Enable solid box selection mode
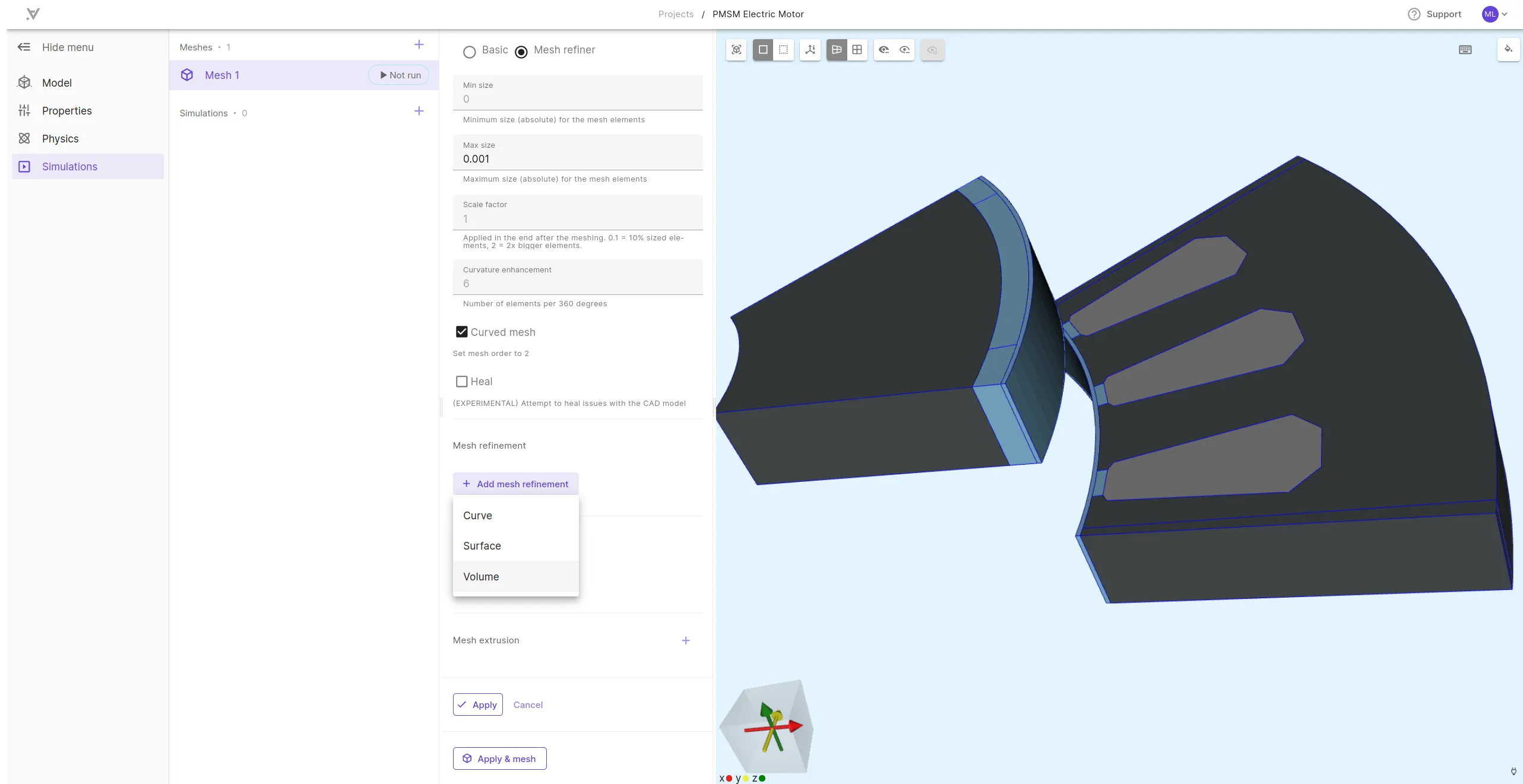 coord(763,50)
